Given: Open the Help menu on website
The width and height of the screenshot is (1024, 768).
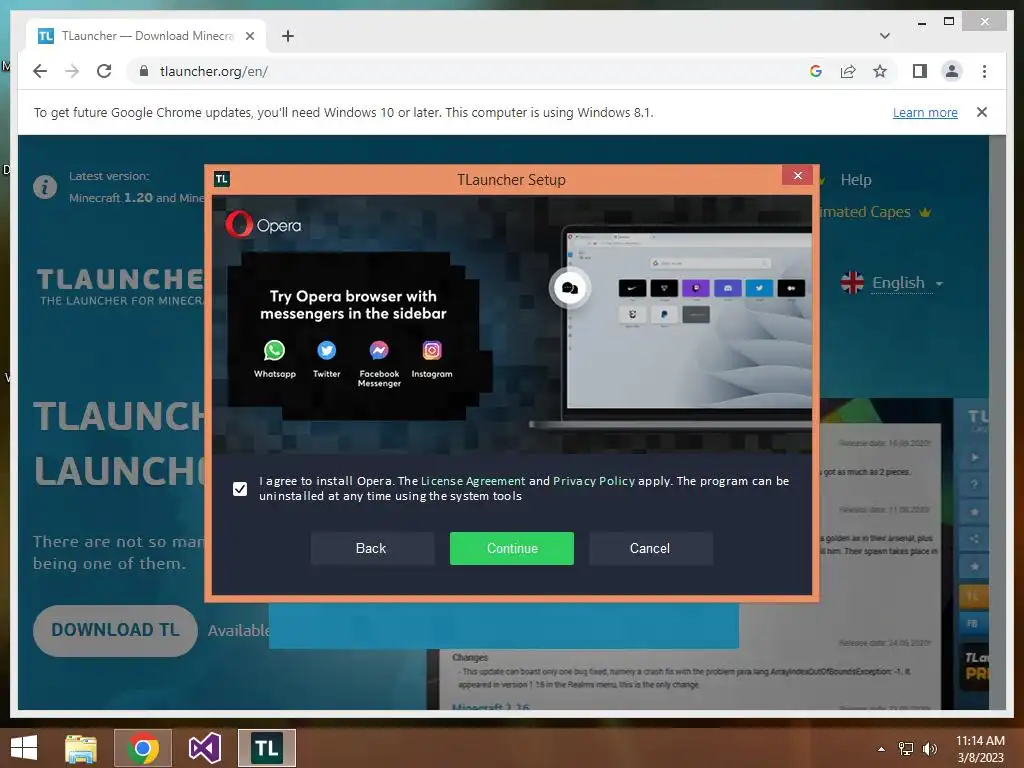Looking at the screenshot, I should (856, 180).
